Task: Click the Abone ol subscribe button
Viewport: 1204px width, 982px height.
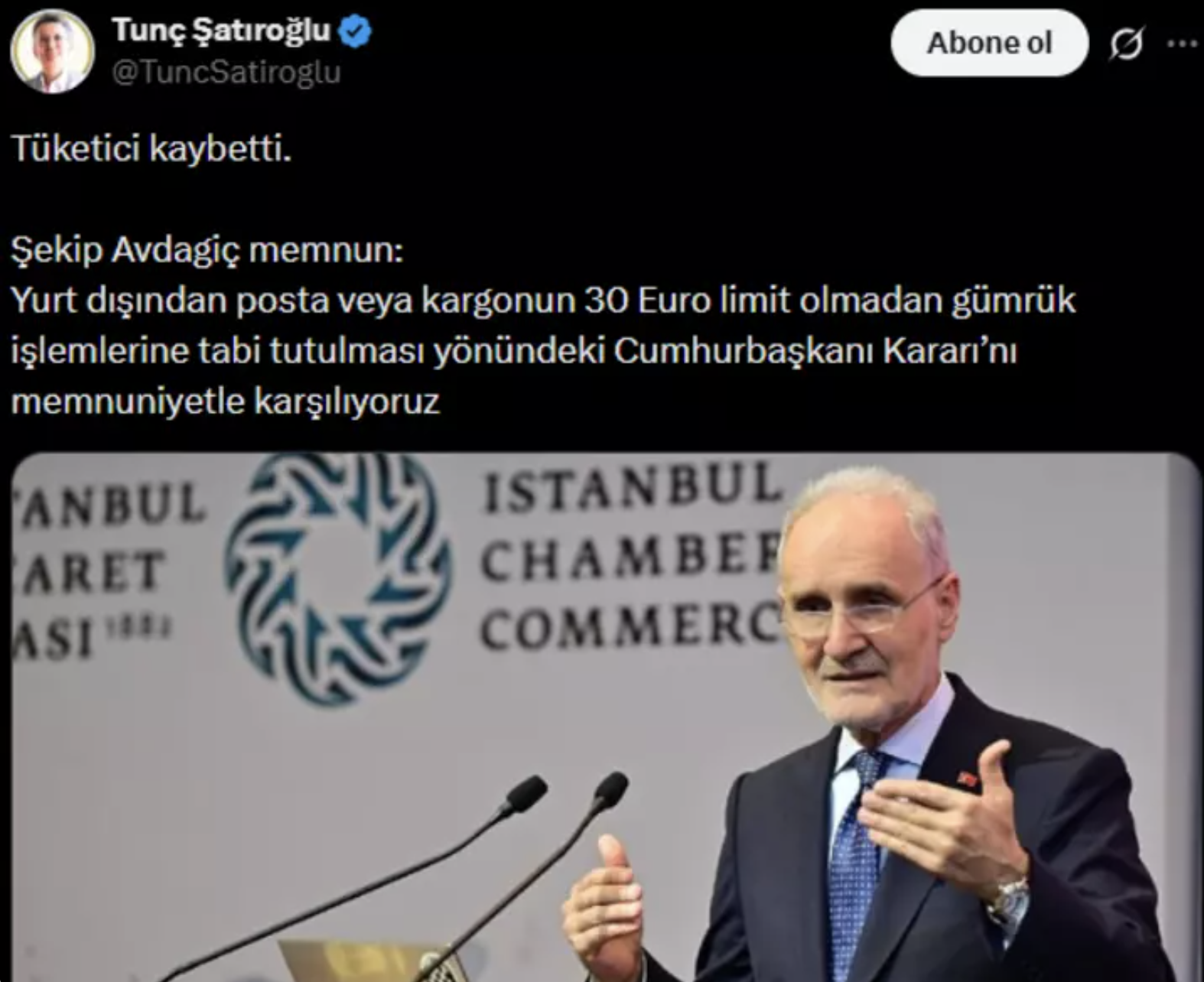Action: click(989, 43)
